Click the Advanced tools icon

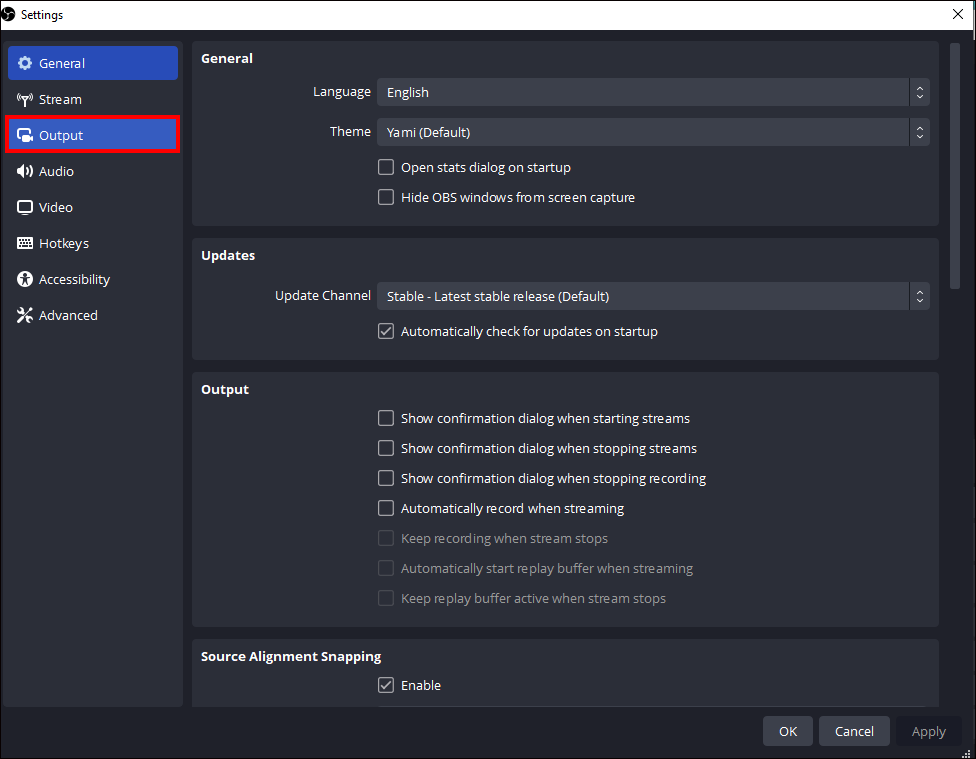pos(25,316)
